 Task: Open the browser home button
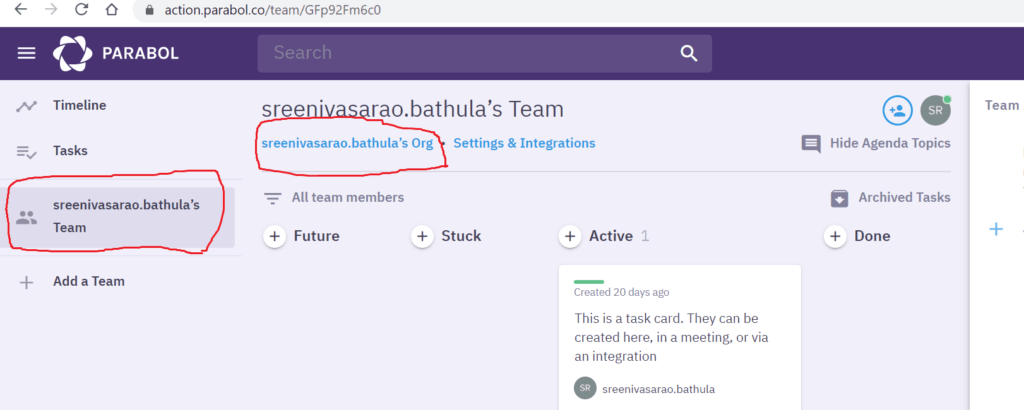click(112, 10)
